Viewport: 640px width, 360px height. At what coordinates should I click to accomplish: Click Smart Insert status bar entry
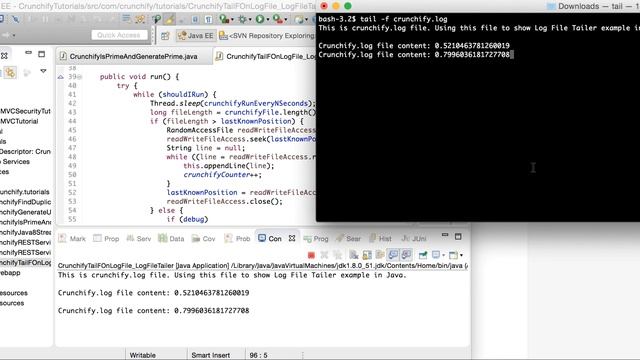tap(211, 355)
